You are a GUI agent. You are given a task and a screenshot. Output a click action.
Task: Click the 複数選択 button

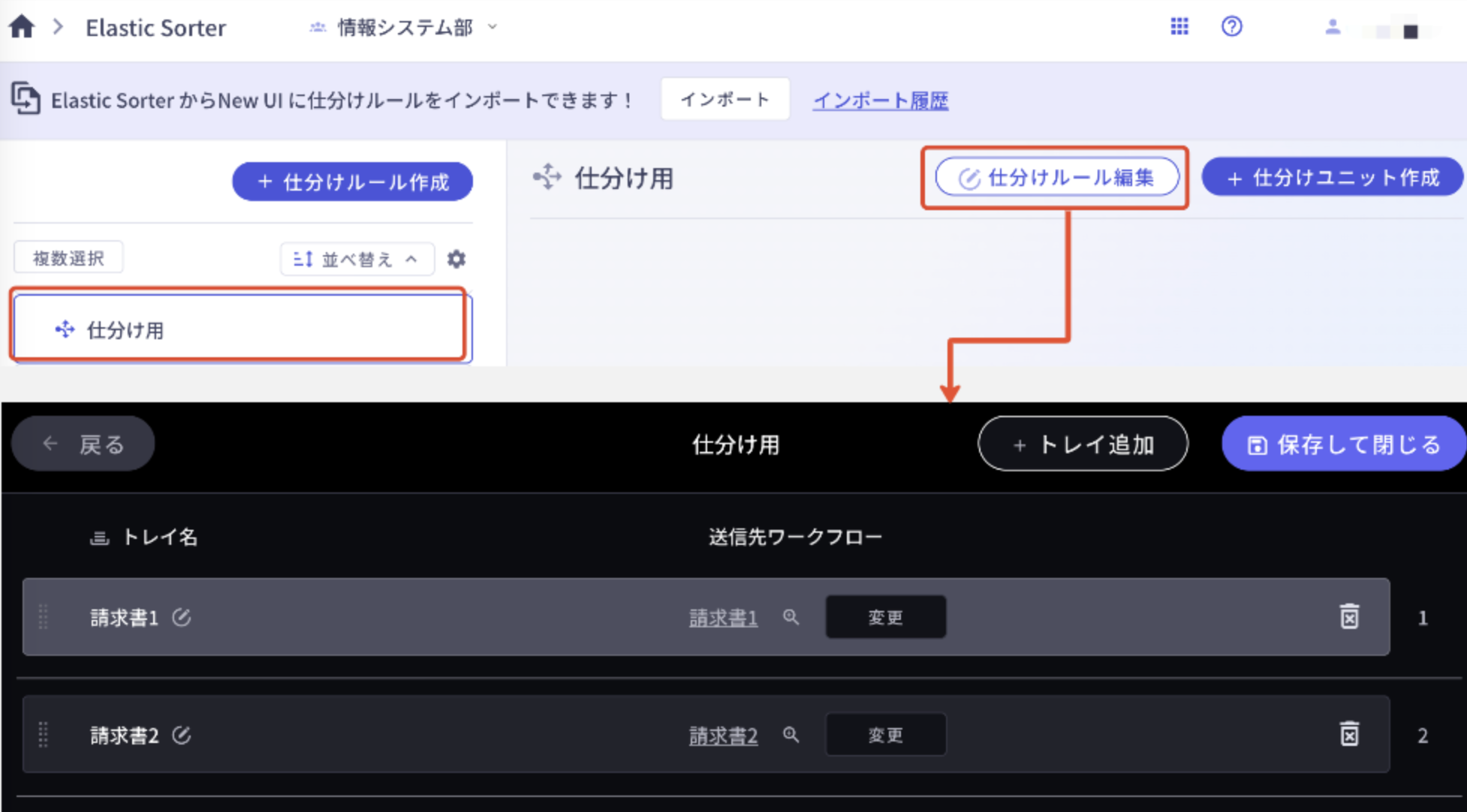click(x=68, y=258)
